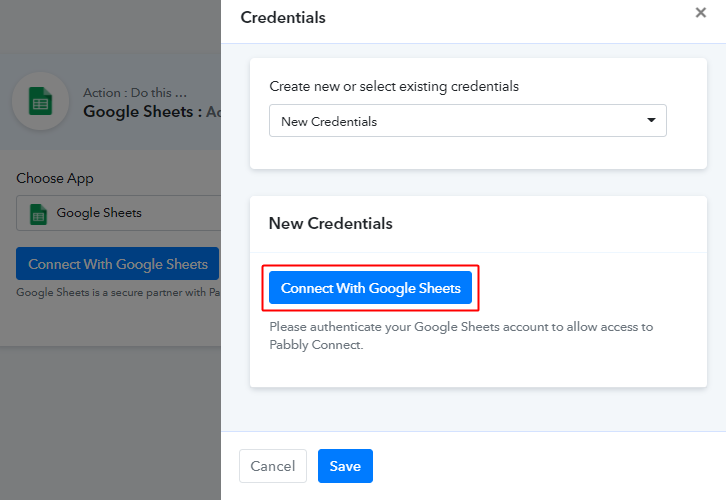Open the Choose App Google Sheets selector
Screen dimensions: 726x500
[x=119, y=213]
